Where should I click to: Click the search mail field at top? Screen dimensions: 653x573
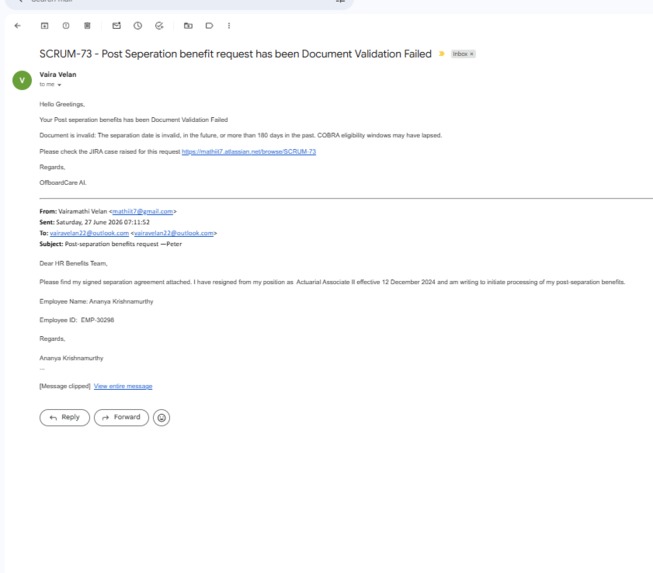(179, 3)
